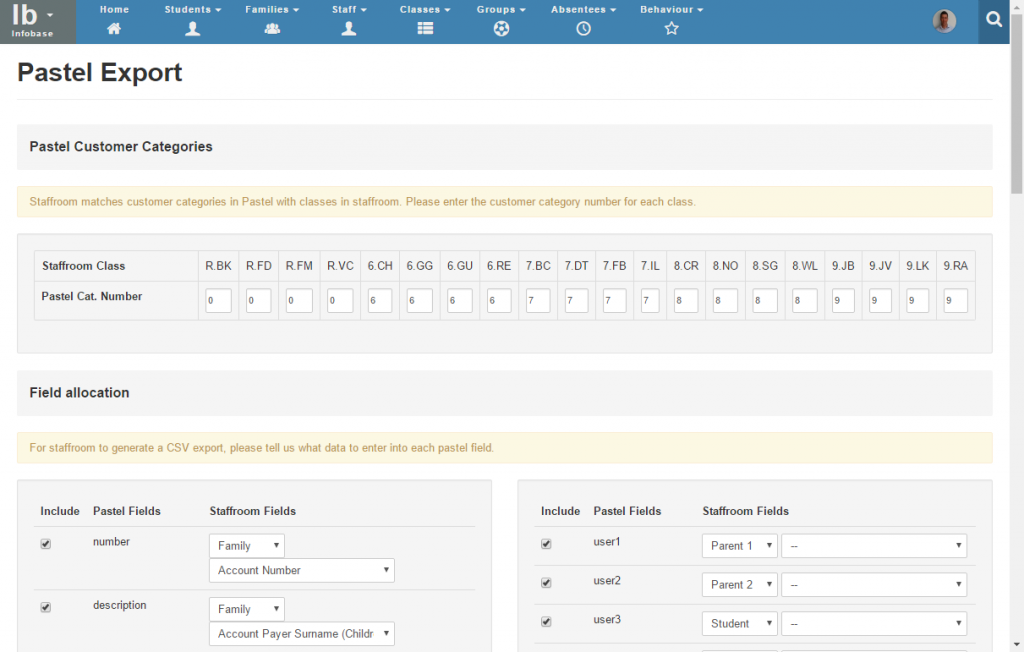The height and width of the screenshot is (652, 1024).
Task: Click the 8.NO category number field
Action: pos(725,301)
